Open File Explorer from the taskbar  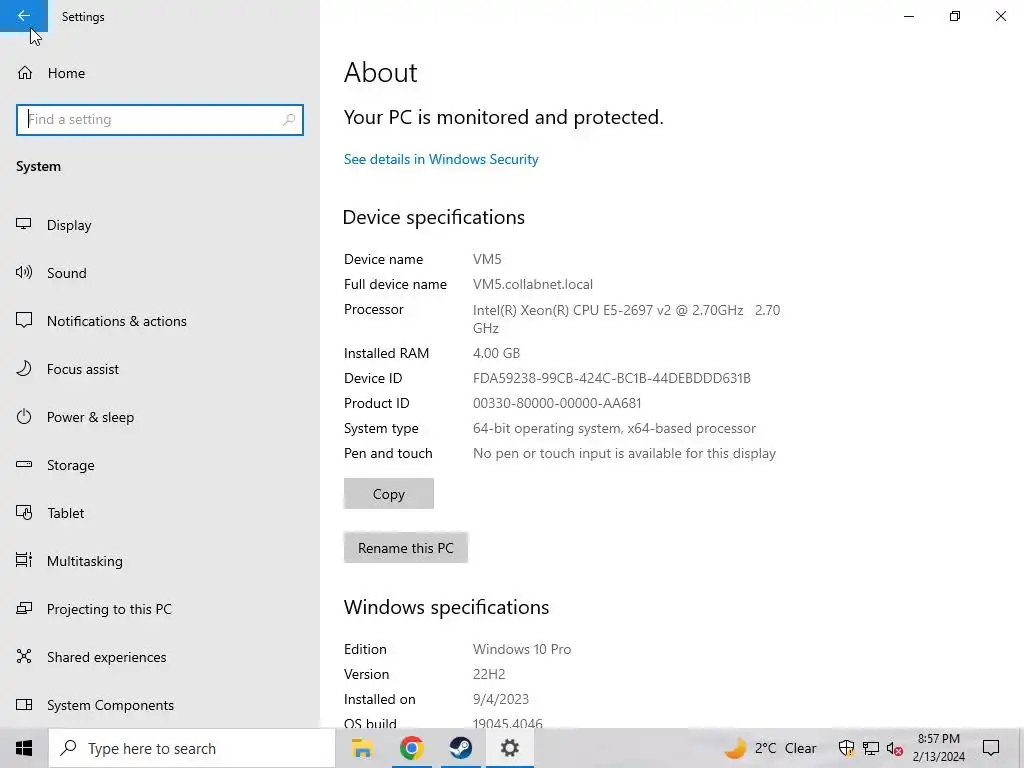tap(362, 748)
